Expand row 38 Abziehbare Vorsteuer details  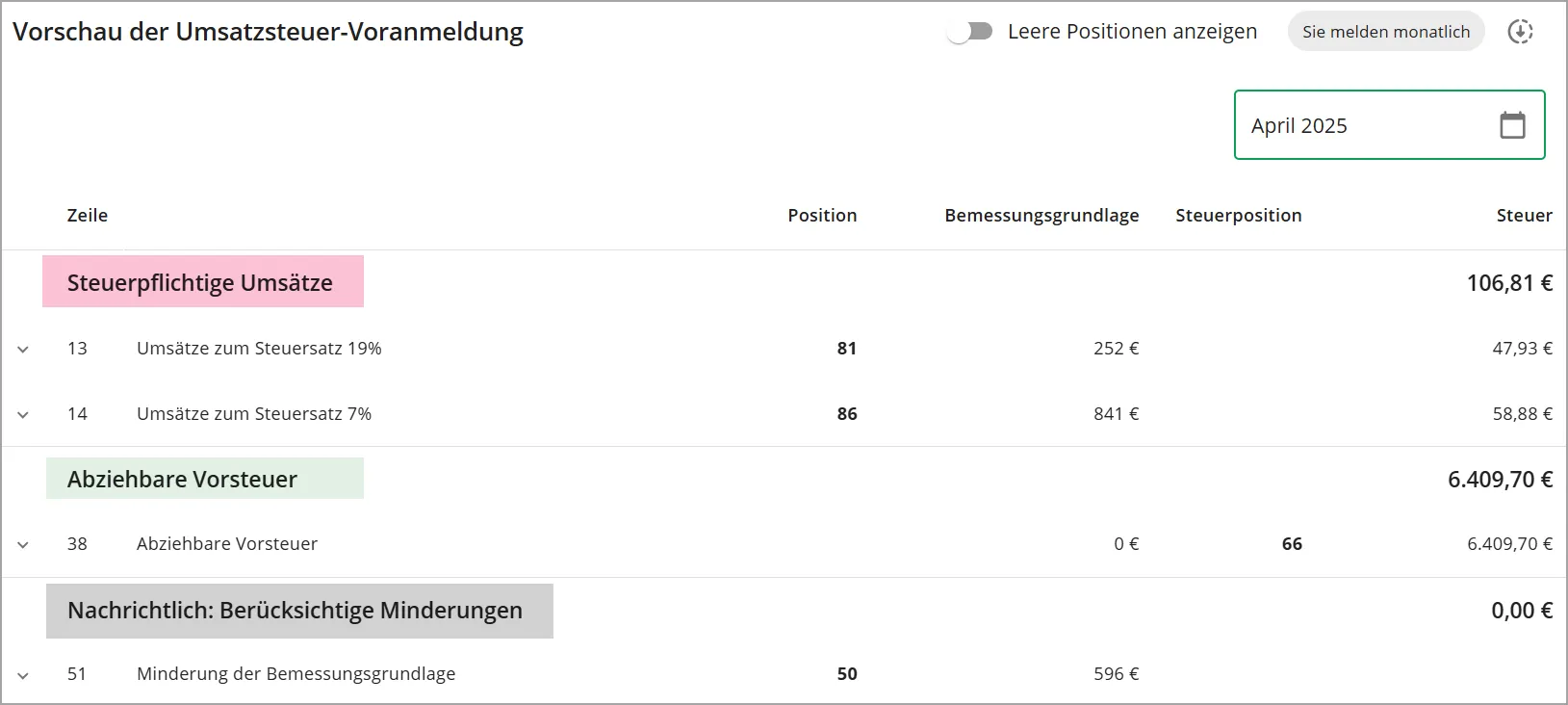pyautogui.click(x=23, y=543)
